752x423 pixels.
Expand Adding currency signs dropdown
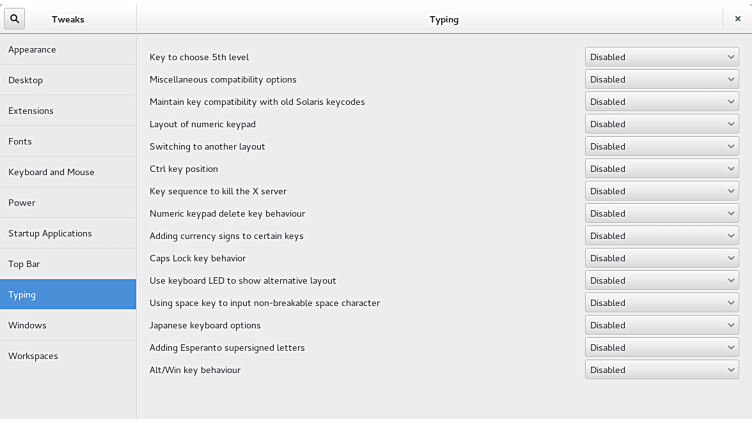coord(662,236)
